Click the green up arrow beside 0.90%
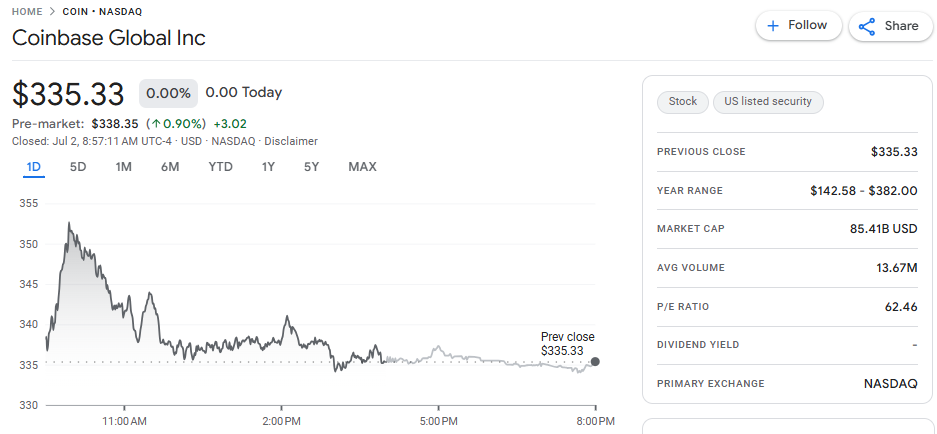 [x=156, y=124]
